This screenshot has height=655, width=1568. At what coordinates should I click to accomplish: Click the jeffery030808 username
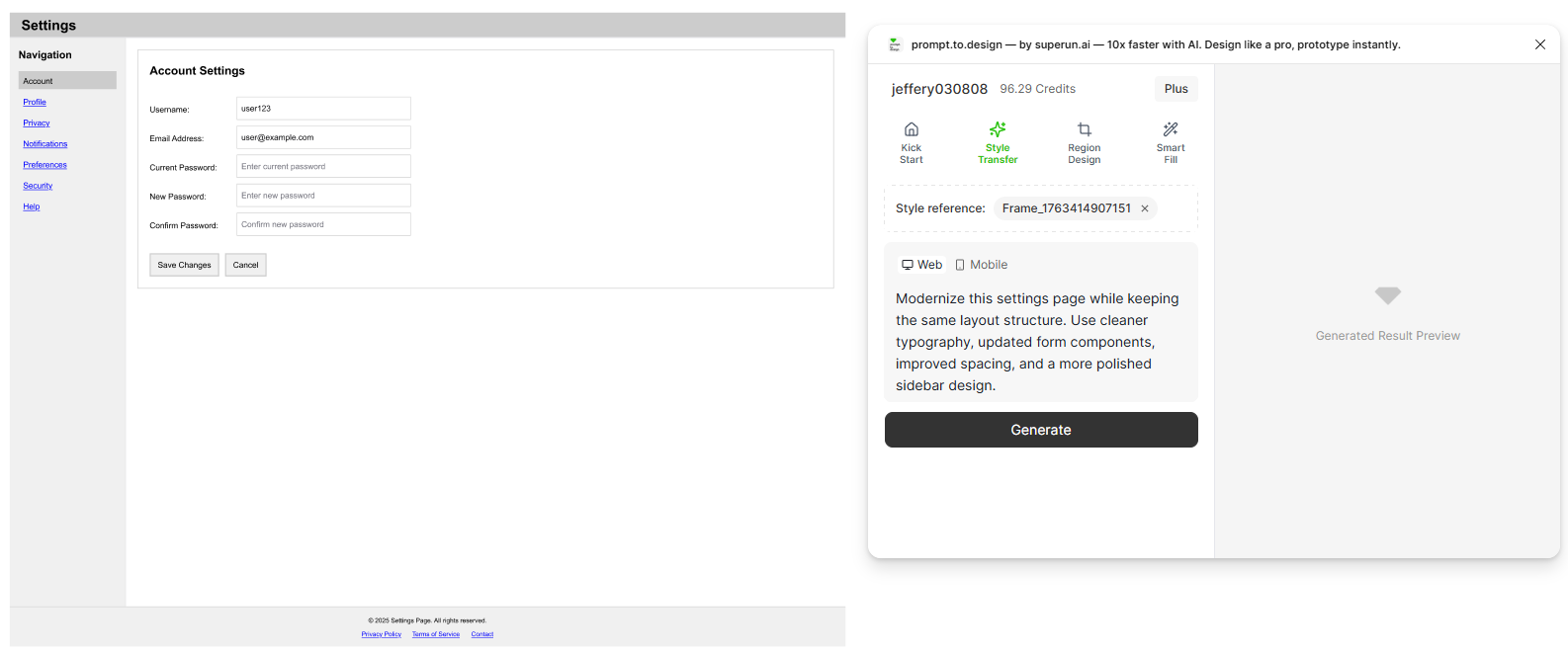pyautogui.click(x=939, y=89)
